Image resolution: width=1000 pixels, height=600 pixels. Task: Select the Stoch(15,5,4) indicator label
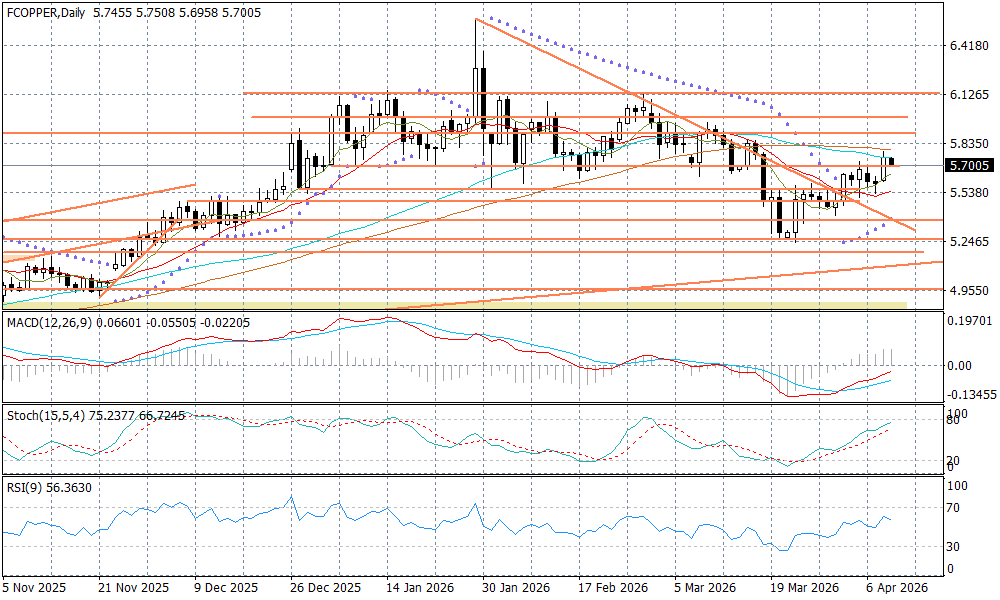tap(42, 413)
